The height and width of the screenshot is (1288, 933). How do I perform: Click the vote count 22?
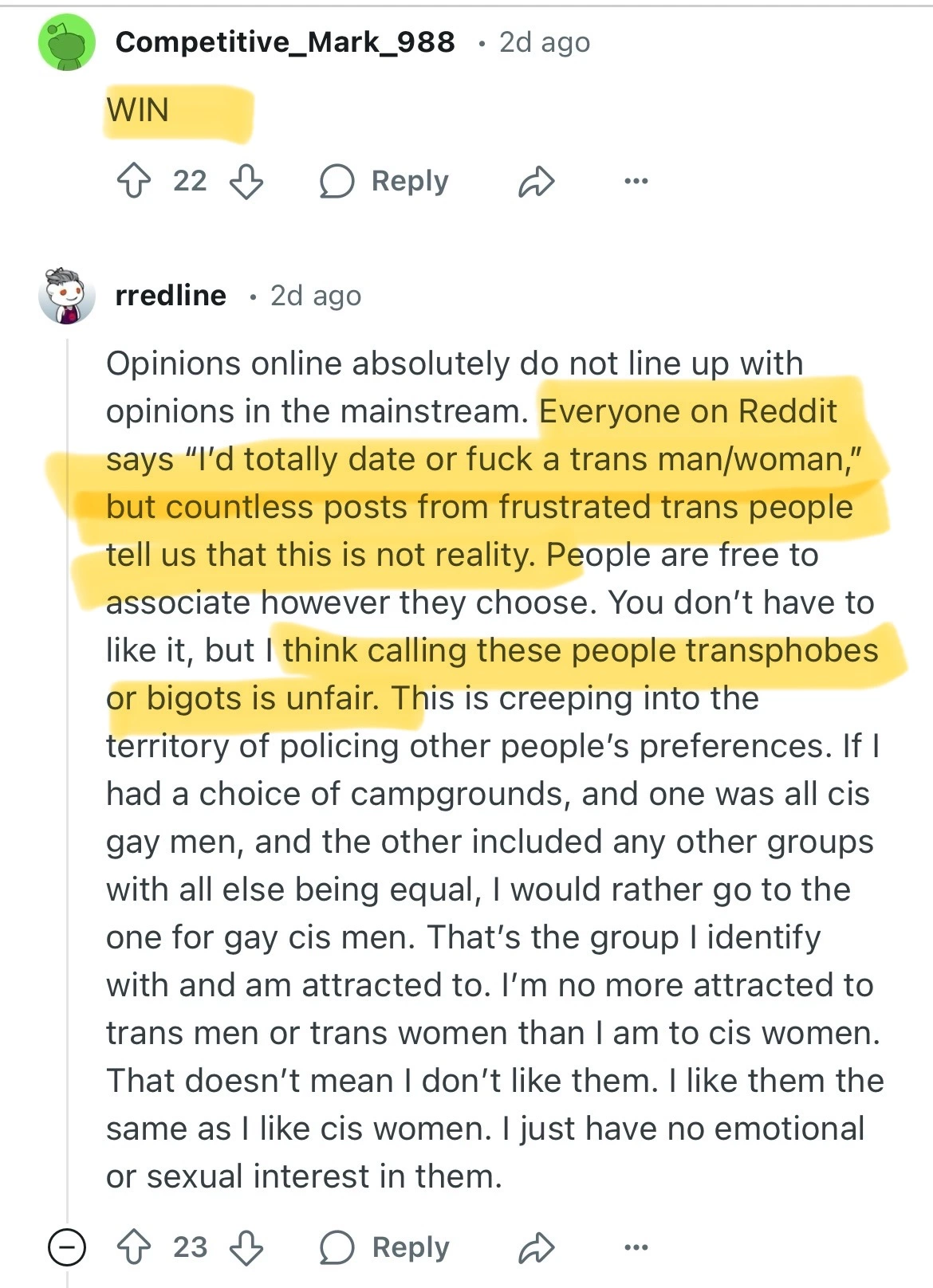[190, 182]
